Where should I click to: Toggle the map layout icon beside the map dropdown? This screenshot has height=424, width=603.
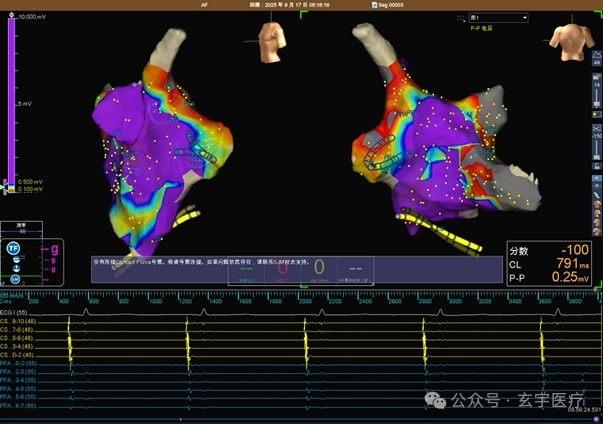tap(461, 18)
